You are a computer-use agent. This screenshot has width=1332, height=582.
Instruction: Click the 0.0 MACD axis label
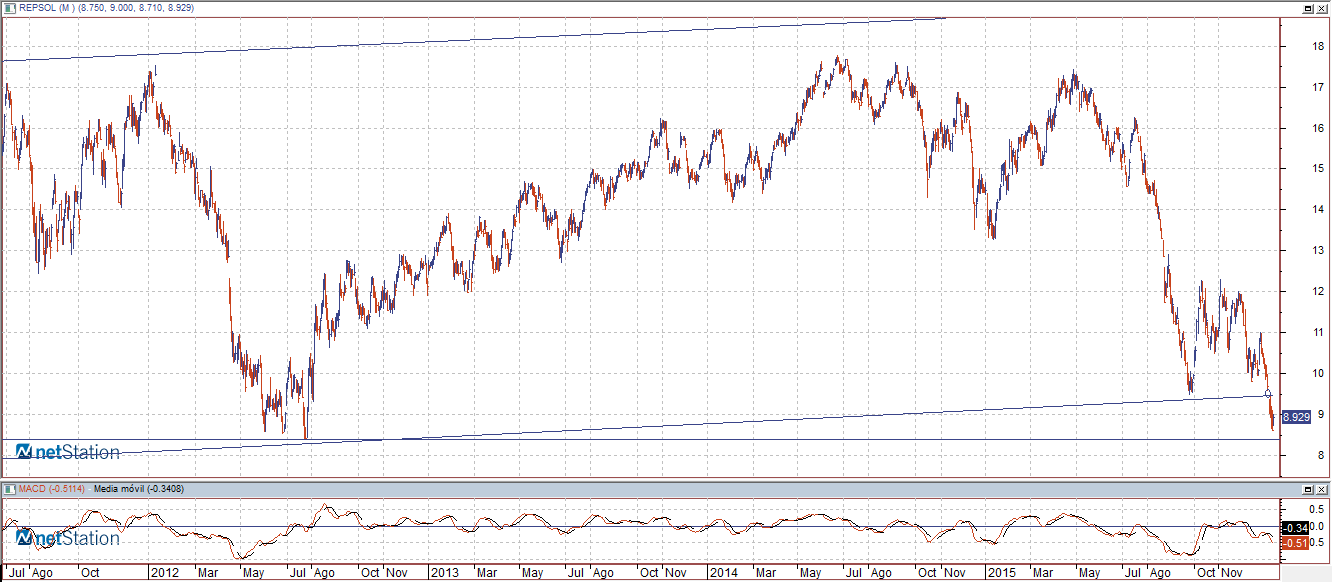click(1317, 527)
